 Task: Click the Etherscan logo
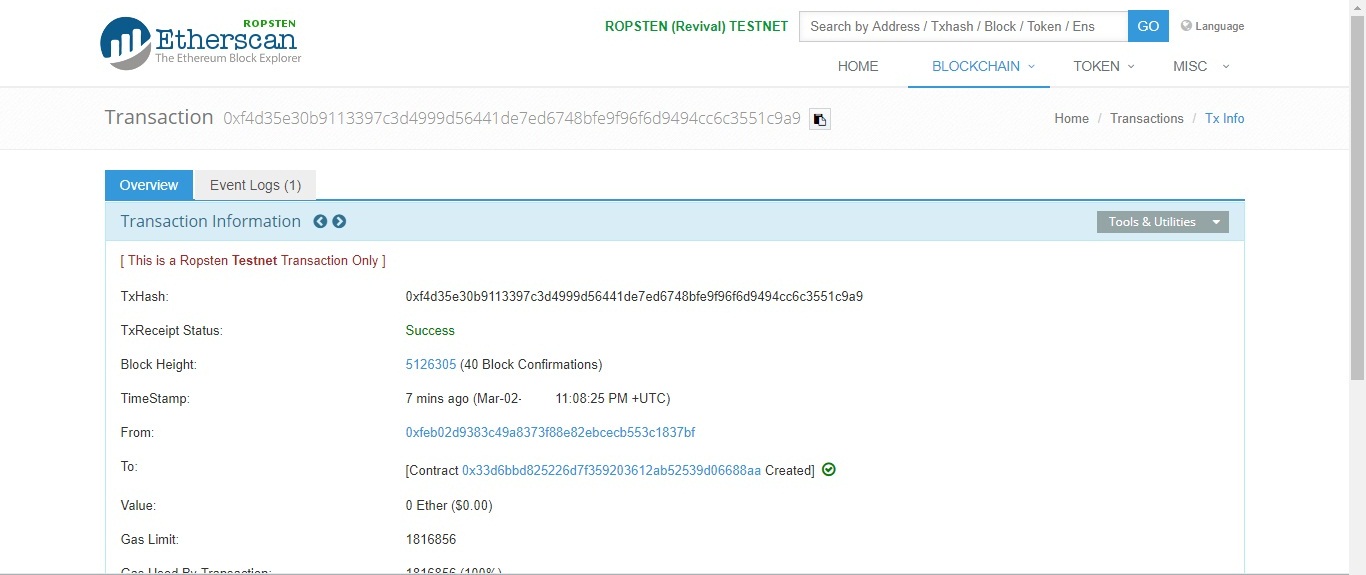point(200,43)
